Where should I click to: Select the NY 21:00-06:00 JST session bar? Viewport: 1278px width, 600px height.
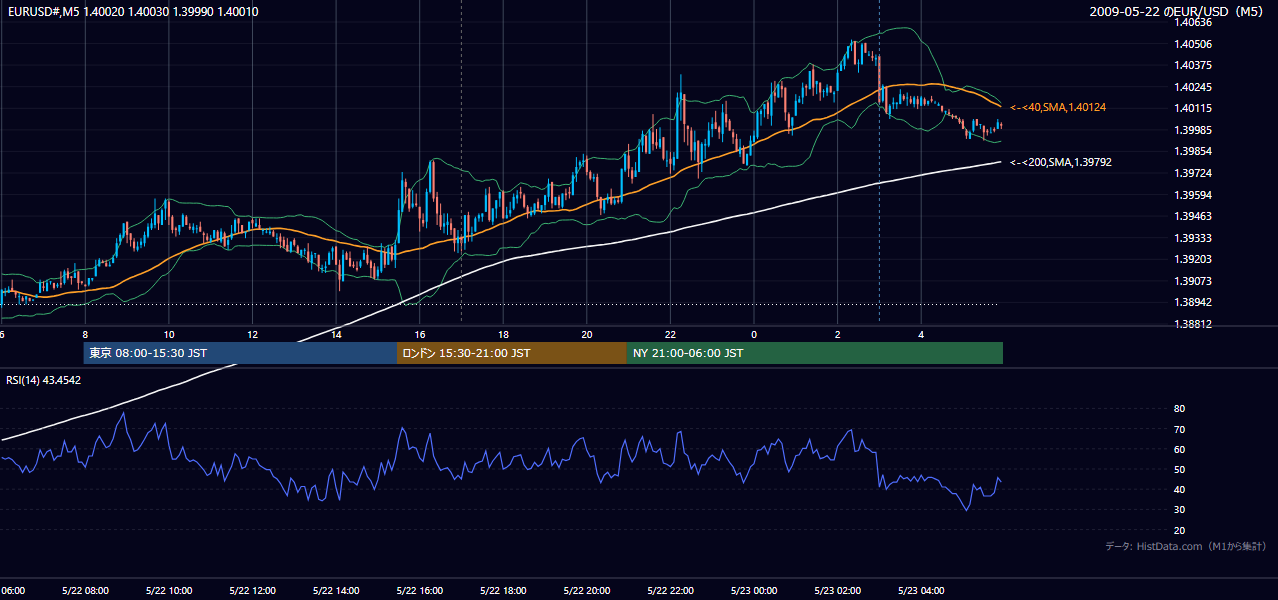tap(815, 353)
